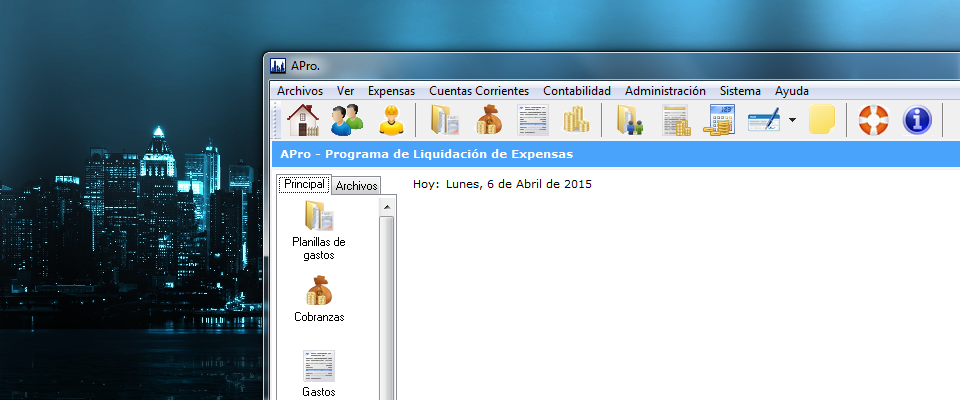The image size is (960, 400).
Task: Open the yellow sticky note icon
Action: tap(822, 120)
